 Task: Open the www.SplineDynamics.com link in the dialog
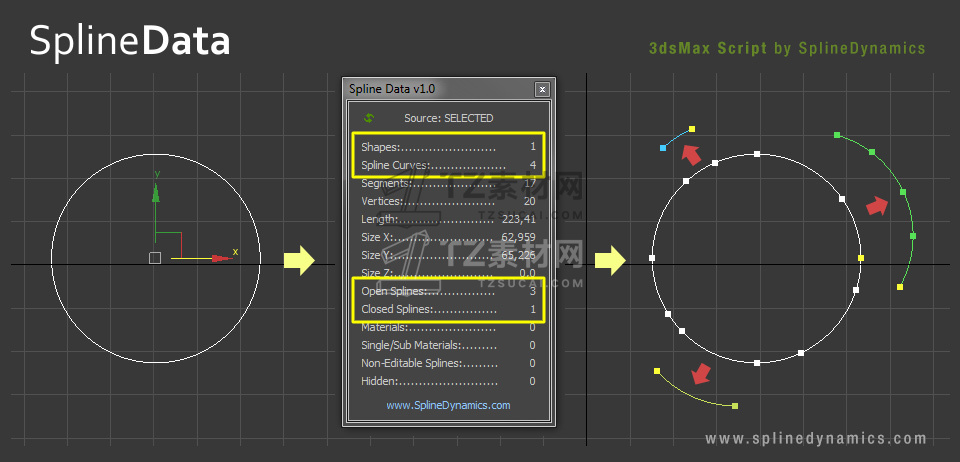pos(448,405)
